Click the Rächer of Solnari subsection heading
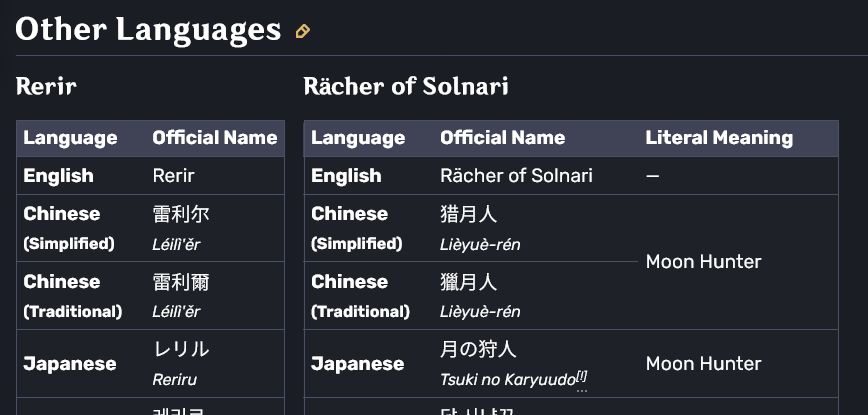868x415 pixels. pyautogui.click(x=406, y=86)
